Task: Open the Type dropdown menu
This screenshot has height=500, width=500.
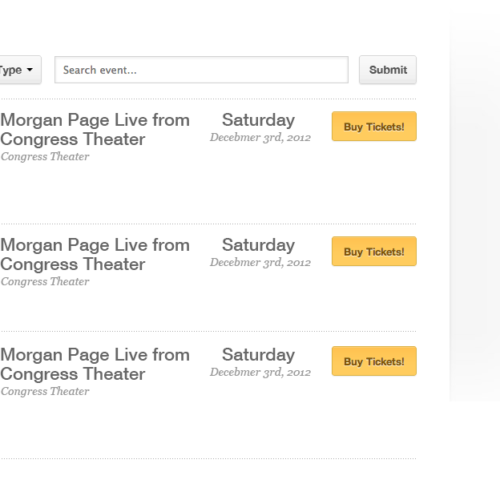Action: tap(20, 70)
